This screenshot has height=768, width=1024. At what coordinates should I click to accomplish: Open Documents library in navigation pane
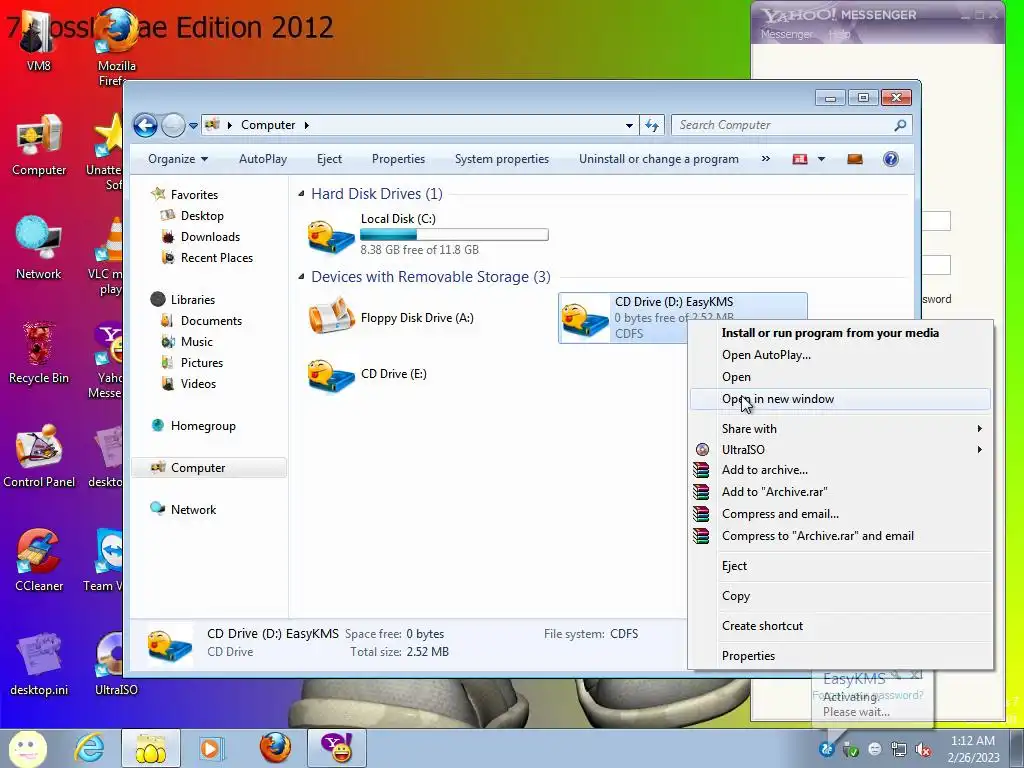211,321
